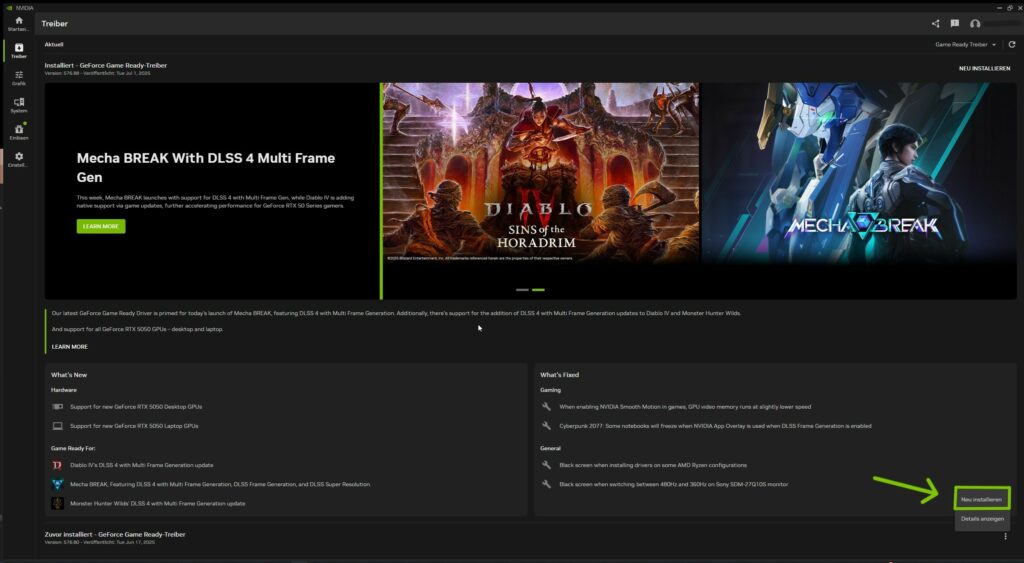Image resolution: width=1024 pixels, height=563 pixels.
Task: Click the Mecha BREAK game icon in list
Action: (57, 484)
